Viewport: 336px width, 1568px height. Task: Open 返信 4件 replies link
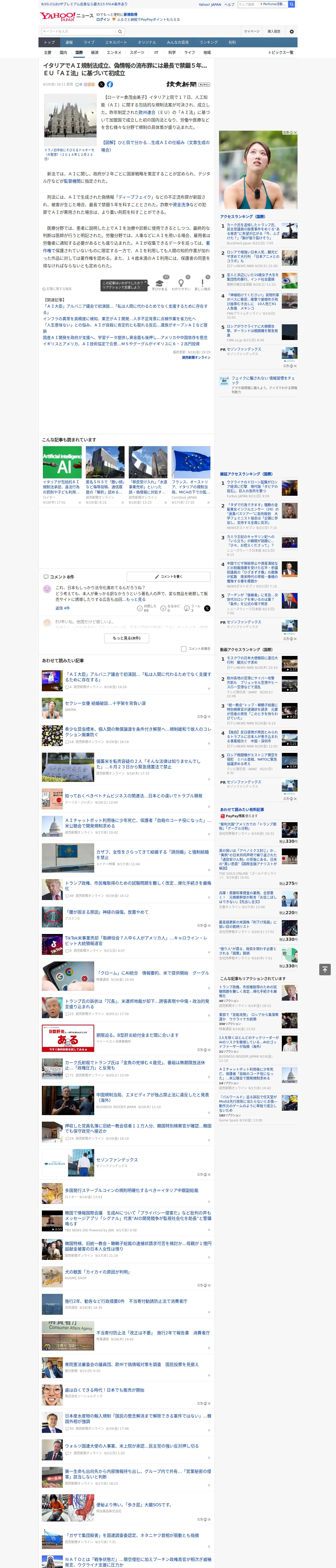pyautogui.click(x=63, y=608)
